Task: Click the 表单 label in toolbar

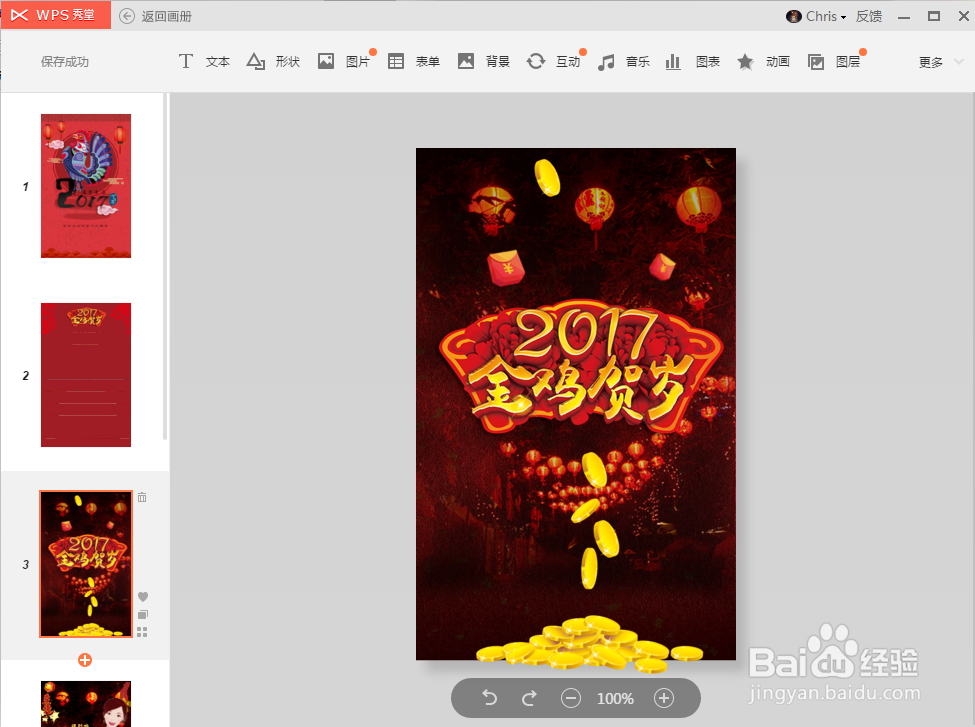Action: tap(428, 62)
